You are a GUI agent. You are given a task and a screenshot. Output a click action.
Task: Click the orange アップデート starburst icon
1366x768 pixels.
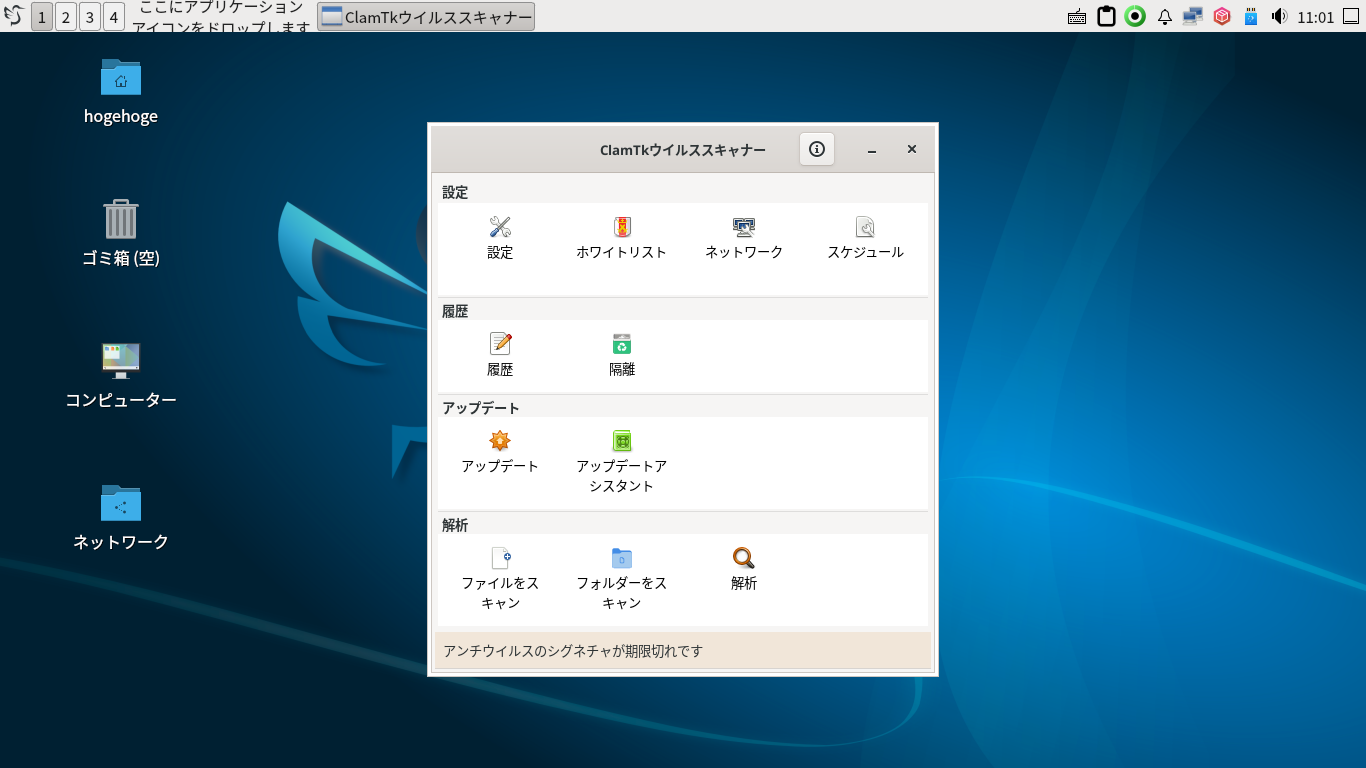500,441
